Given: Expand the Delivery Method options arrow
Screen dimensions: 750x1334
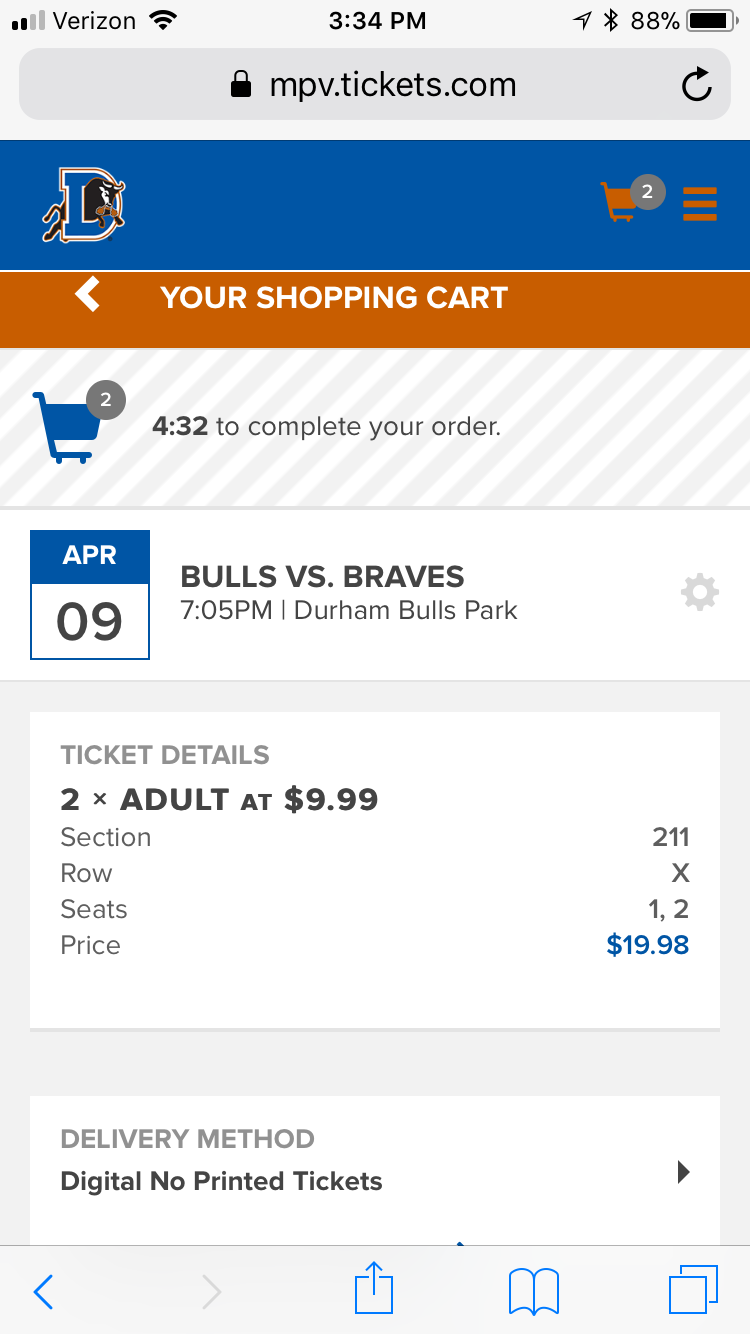Looking at the screenshot, I should [x=684, y=1172].
